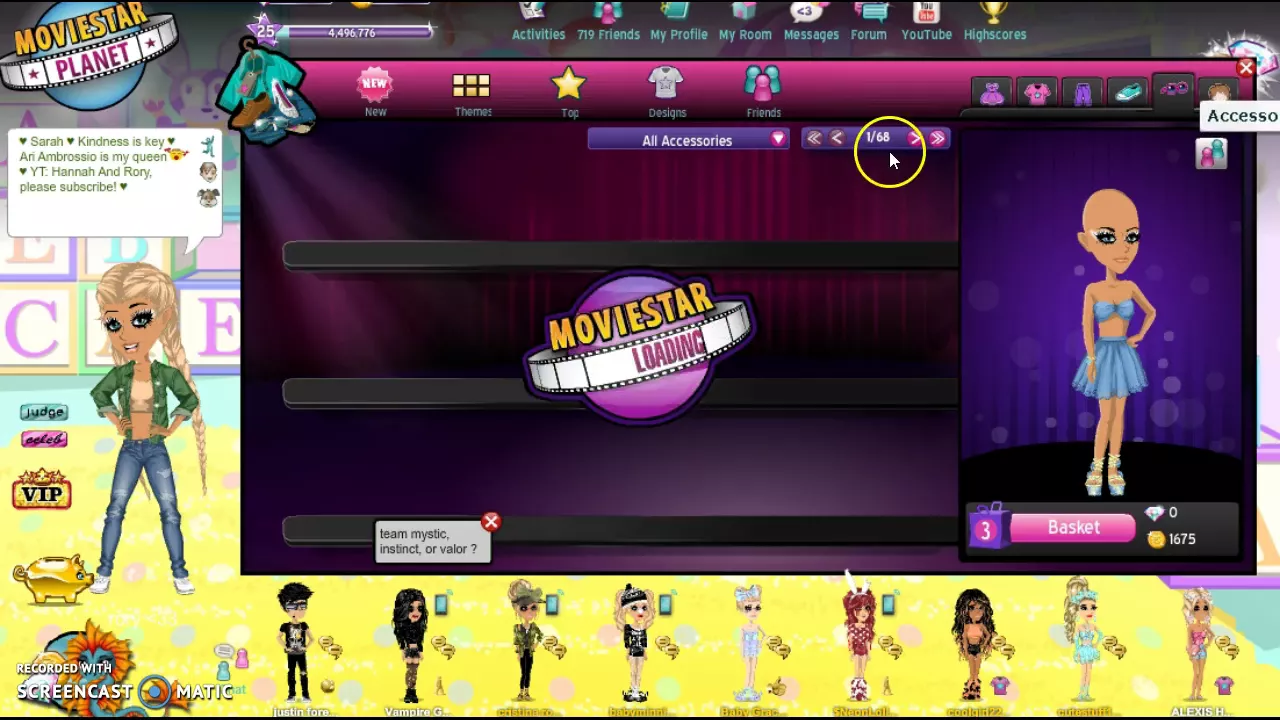
Task: Click the MovieStarPlanet logo
Action: click(x=88, y=55)
